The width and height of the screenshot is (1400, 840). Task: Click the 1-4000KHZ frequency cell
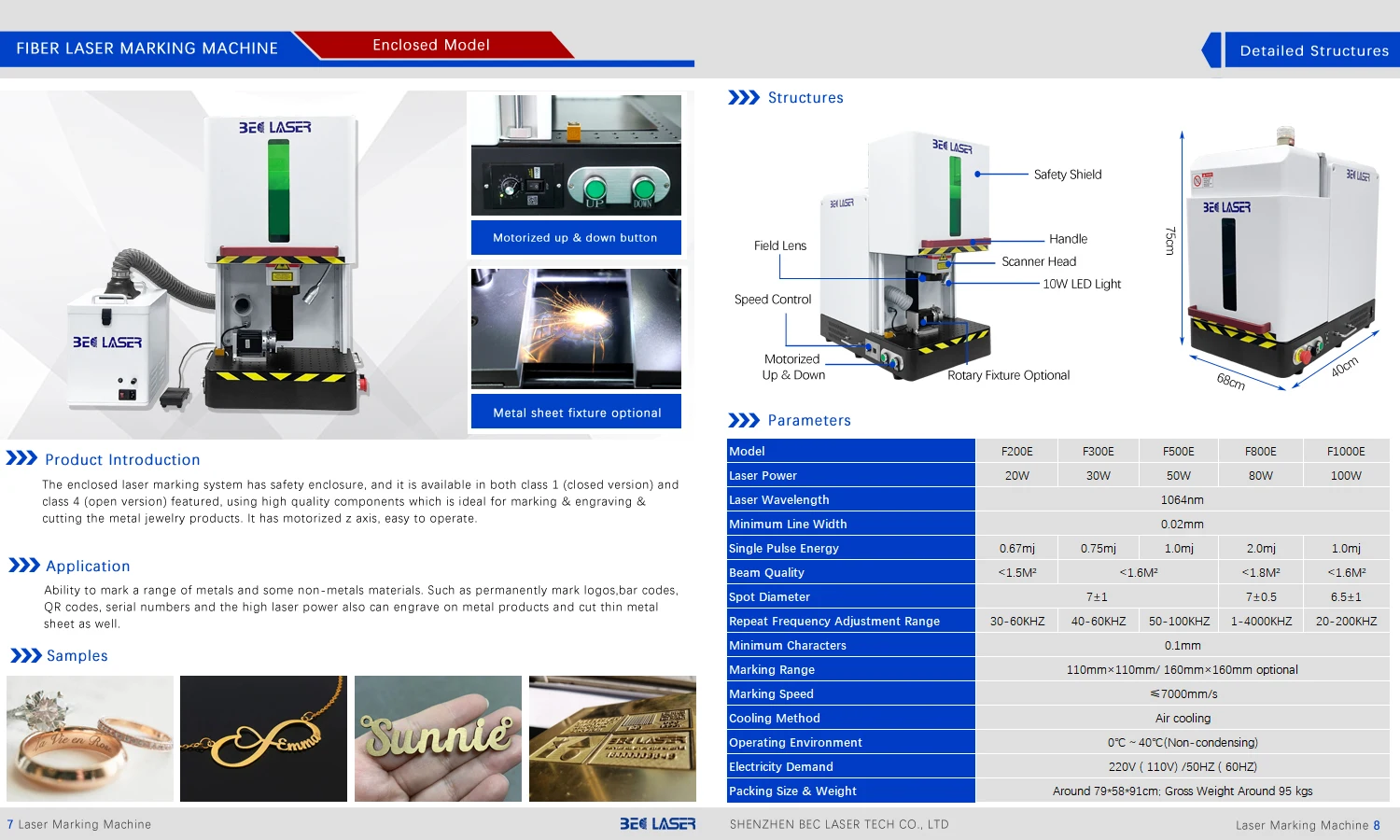1261,621
